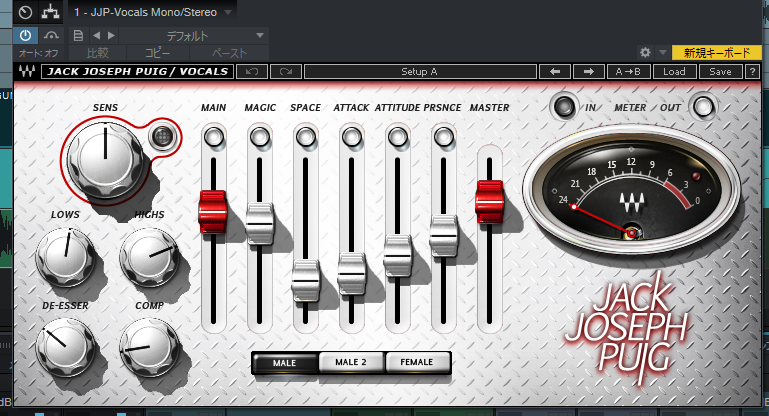Click the Waves logo icon
Viewport: 769px width, 416px height.
[26, 72]
